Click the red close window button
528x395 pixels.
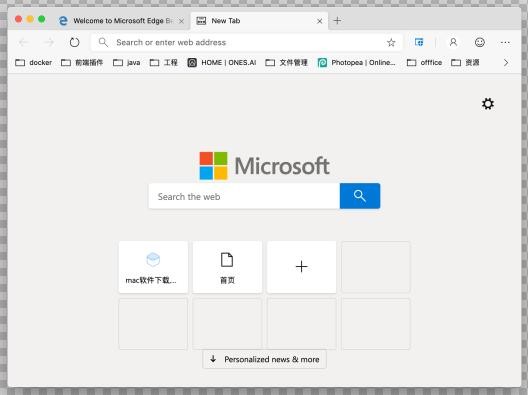[19, 19]
